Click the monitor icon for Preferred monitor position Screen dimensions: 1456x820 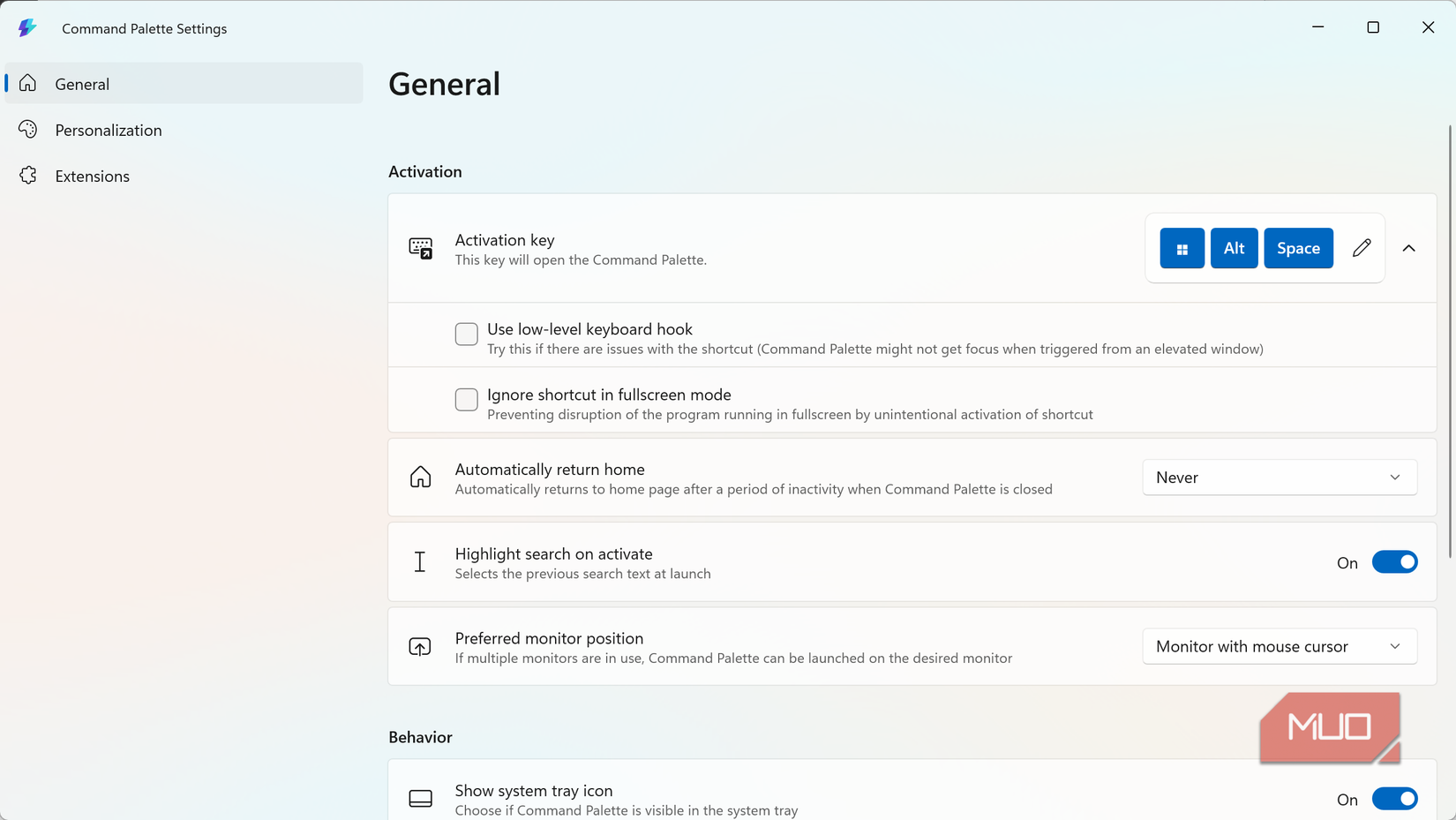tap(420, 646)
